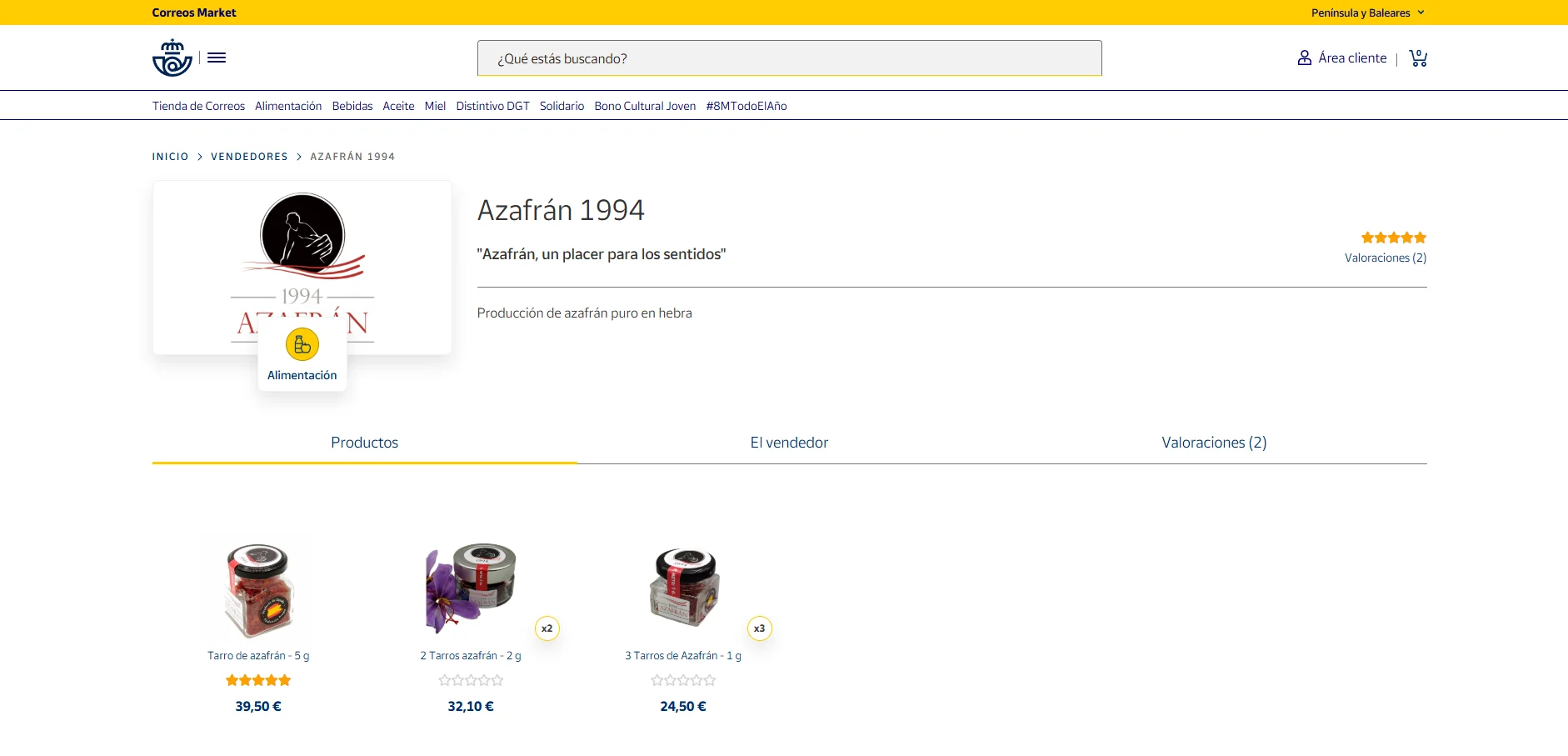Expand the Península y Baleares region dropdown
This screenshot has width=1568, height=756.
click(x=1367, y=13)
